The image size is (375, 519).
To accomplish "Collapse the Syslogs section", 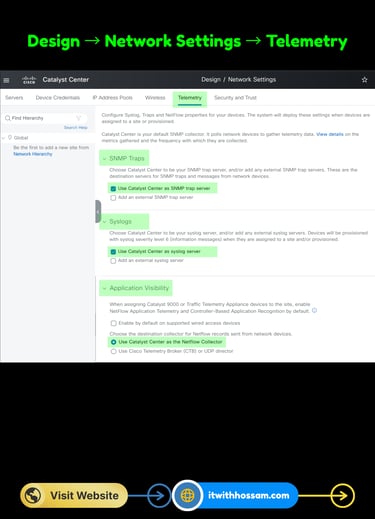I will [x=104, y=222].
